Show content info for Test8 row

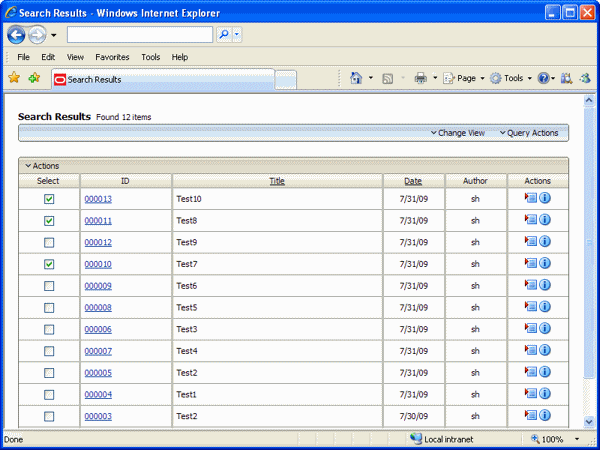tap(545, 220)
